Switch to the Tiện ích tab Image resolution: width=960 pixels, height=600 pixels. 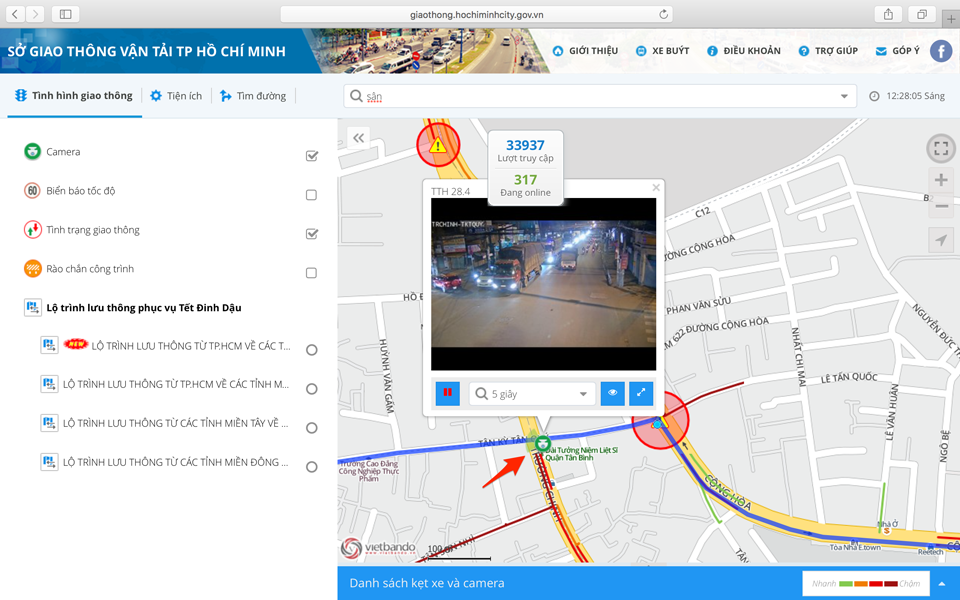(x=176, y=96)
